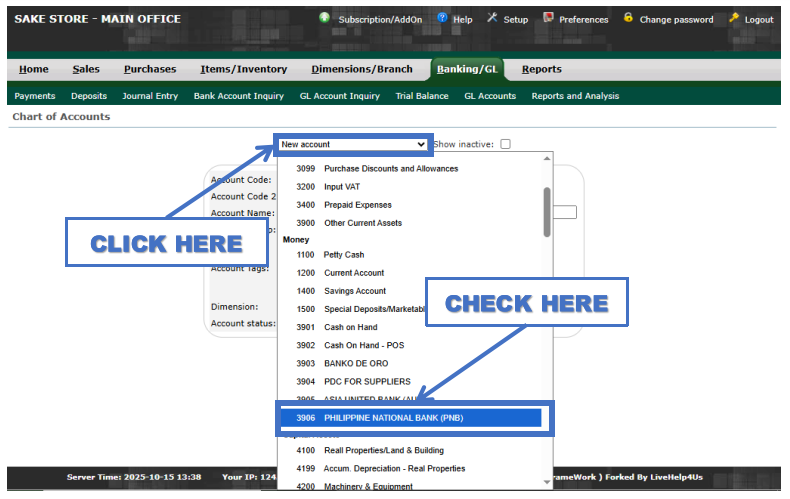Switch to the Sales tab
790x499 pixels.
(x=86, y=69)
